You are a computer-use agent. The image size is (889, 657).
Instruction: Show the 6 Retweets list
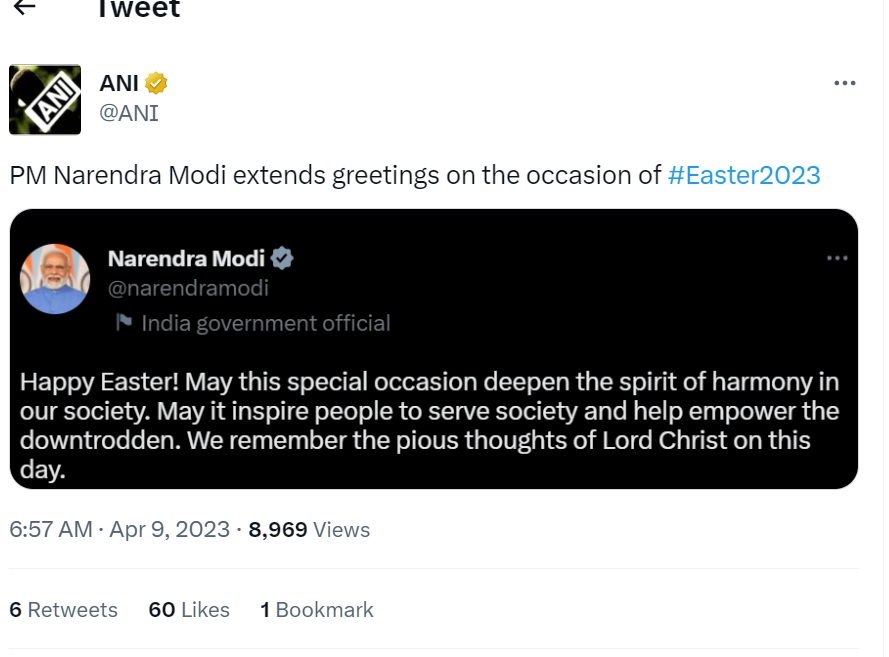[64, 610]
